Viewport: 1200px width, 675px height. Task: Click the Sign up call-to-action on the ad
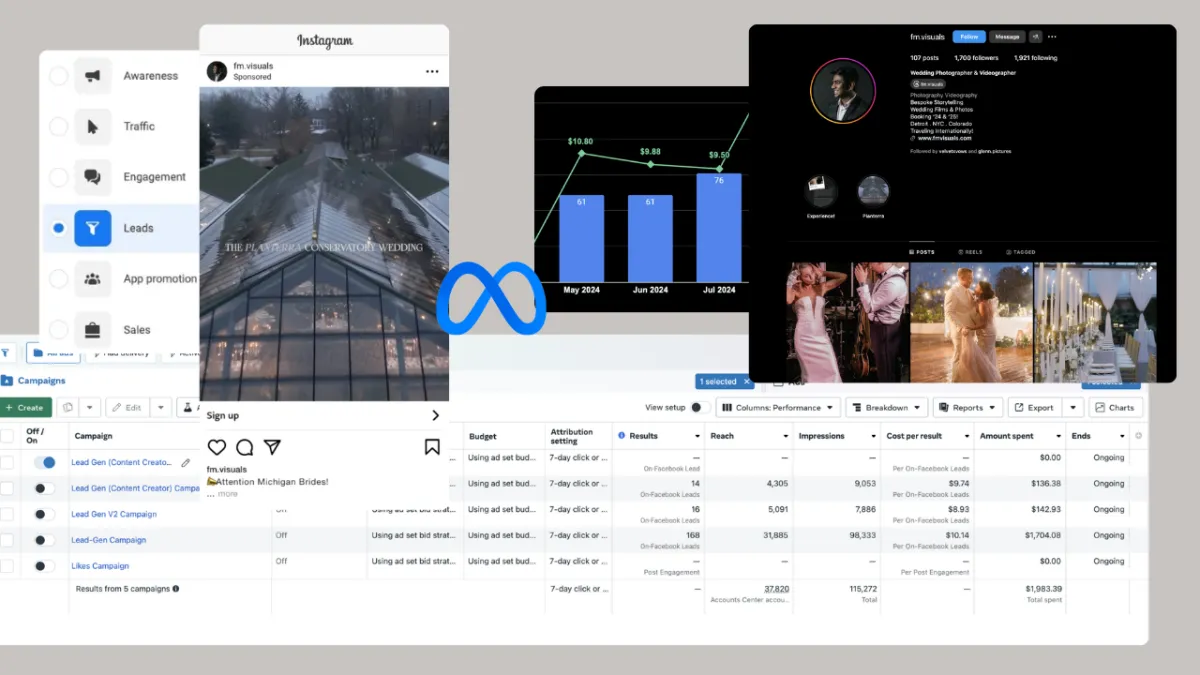pyautogui.click(x=324, y=416)
